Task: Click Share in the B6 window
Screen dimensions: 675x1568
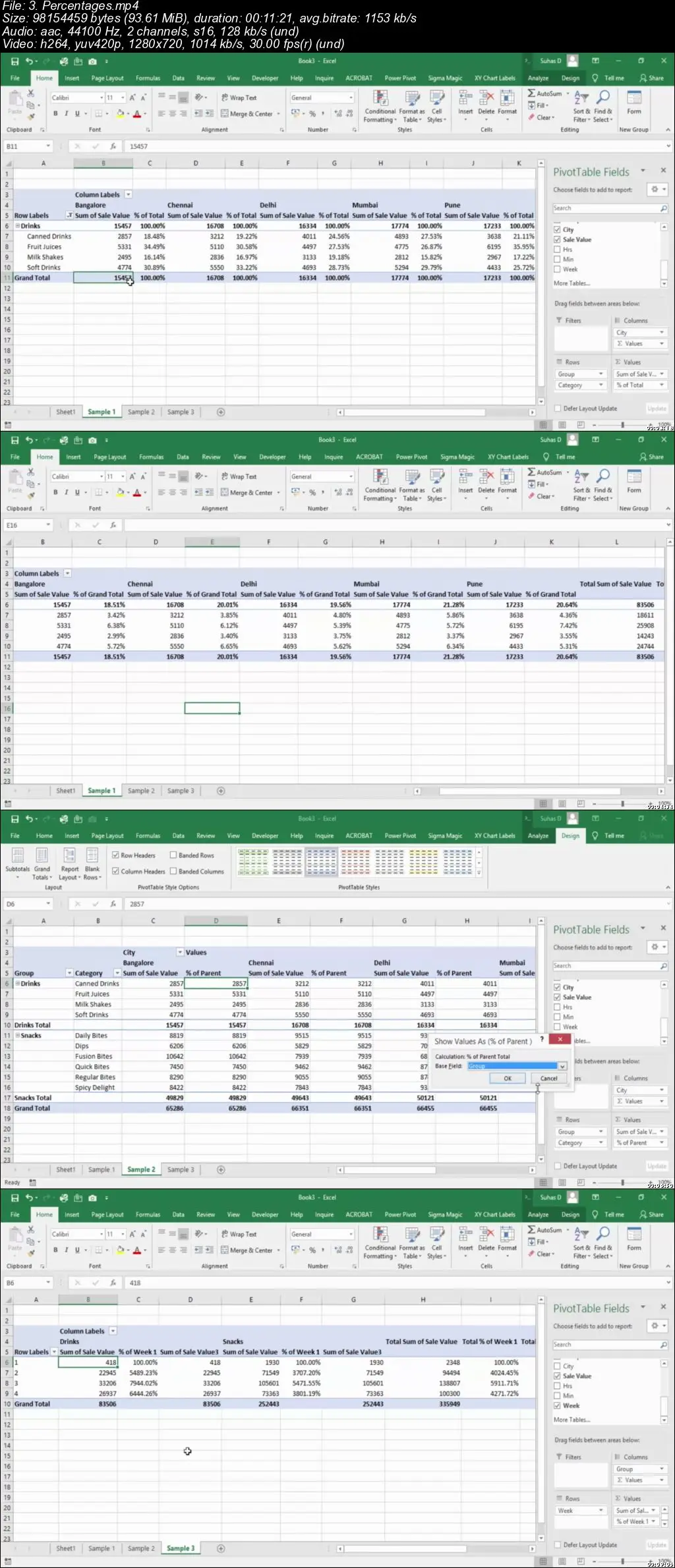Action: (651, 1214)
